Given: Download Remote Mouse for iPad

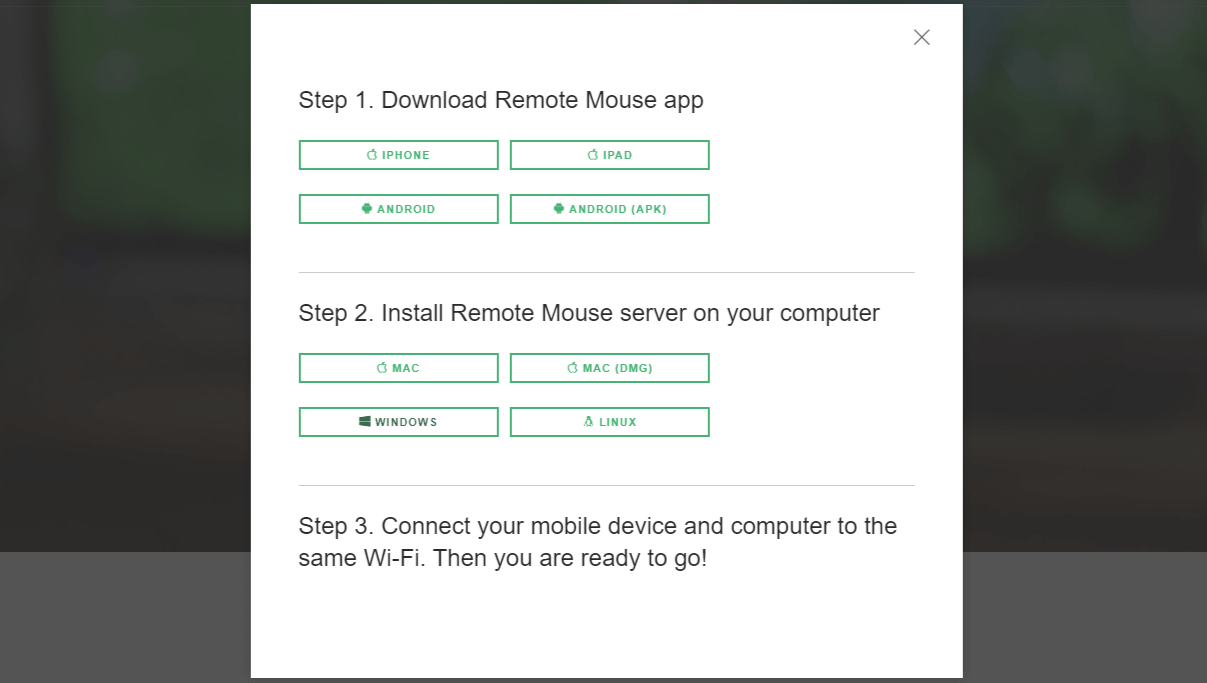Looking at the screenshot, I should [609, 154].
